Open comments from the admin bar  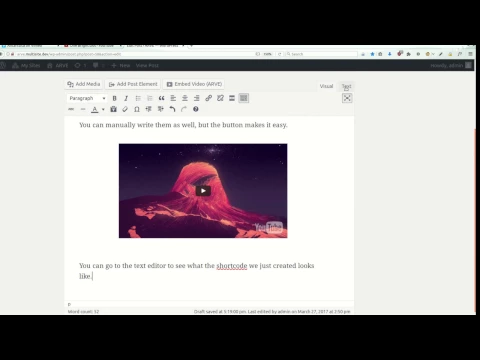coord(98,66)
